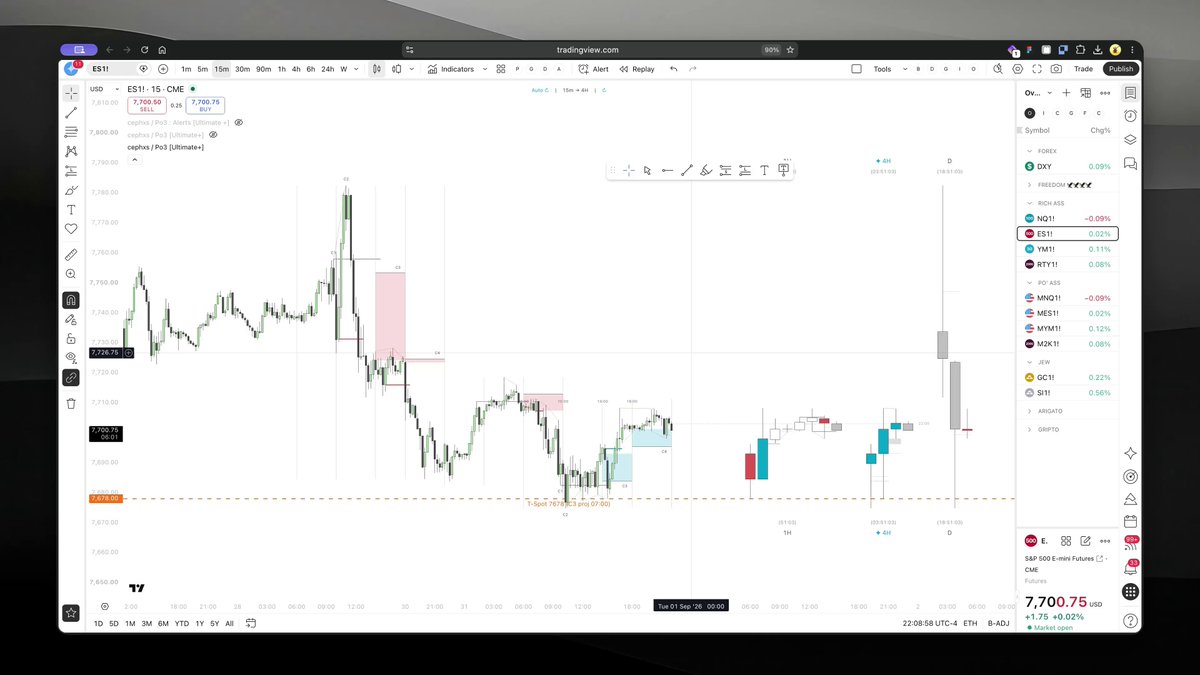The image size is (1200, 675).
Task: Collapse the FOREX watchlist section
Action: pos(1030,151)
